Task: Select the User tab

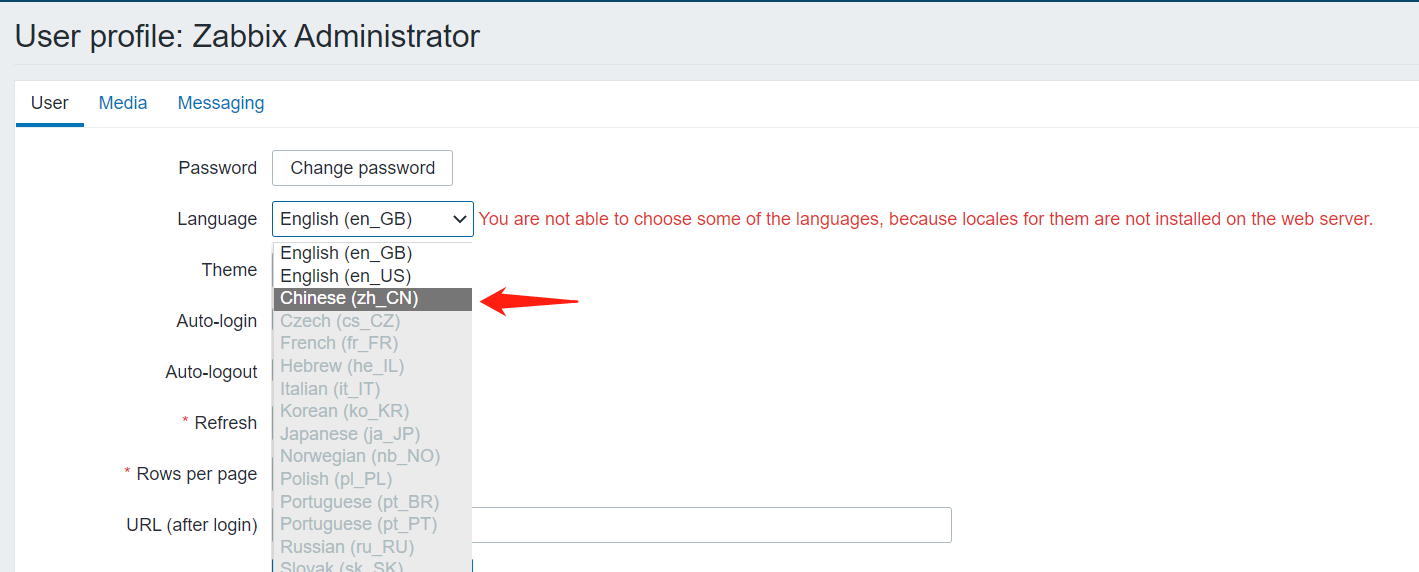Action: tap(50, 103)
